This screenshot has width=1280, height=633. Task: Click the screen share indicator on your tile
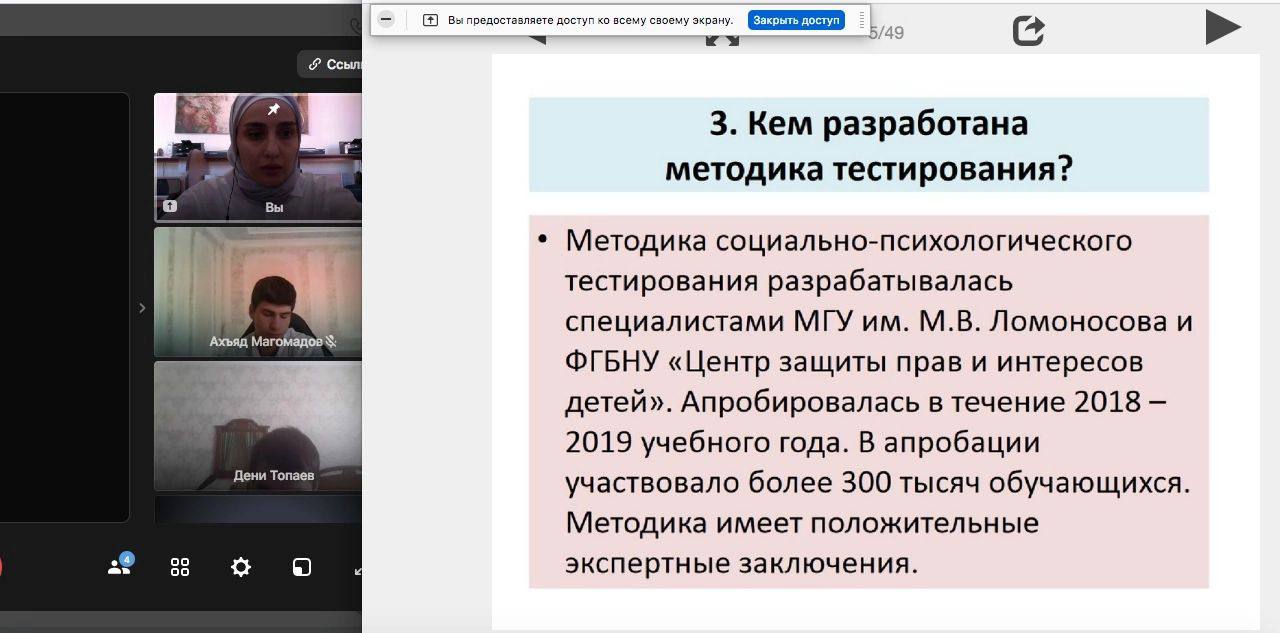(x=170, y=206)
